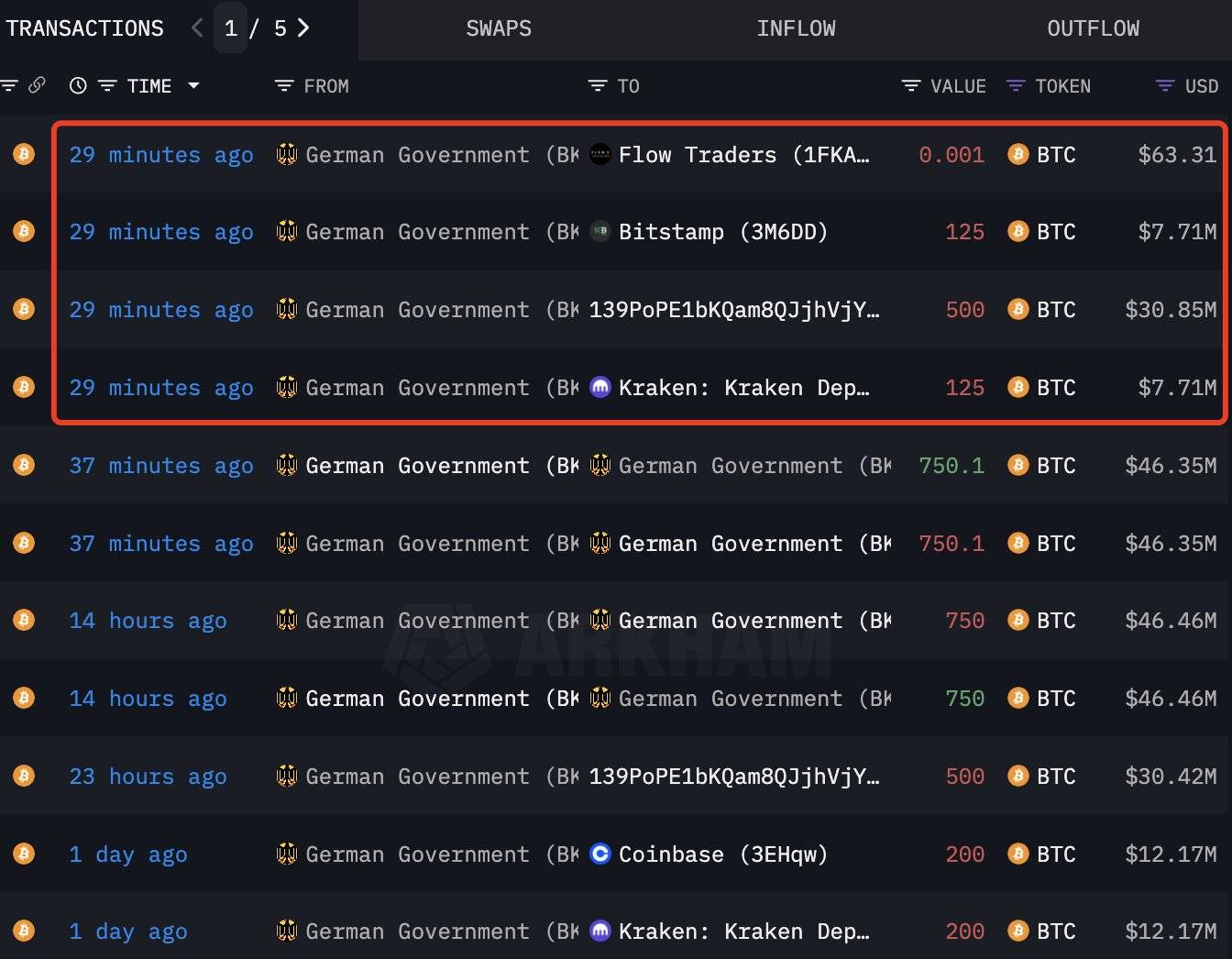
Task: Go to the previous transactions page
Action: pos(197,28)
